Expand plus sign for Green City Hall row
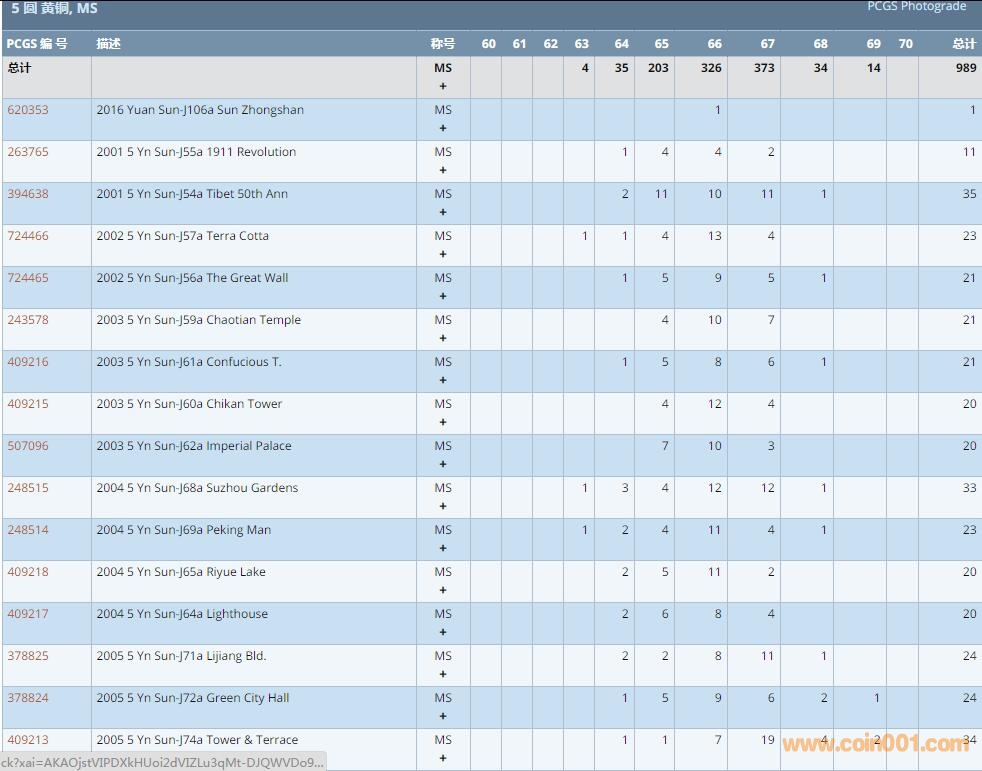Image resolution: width=982 pixels, height=771 pixels. tap(443, 716)
